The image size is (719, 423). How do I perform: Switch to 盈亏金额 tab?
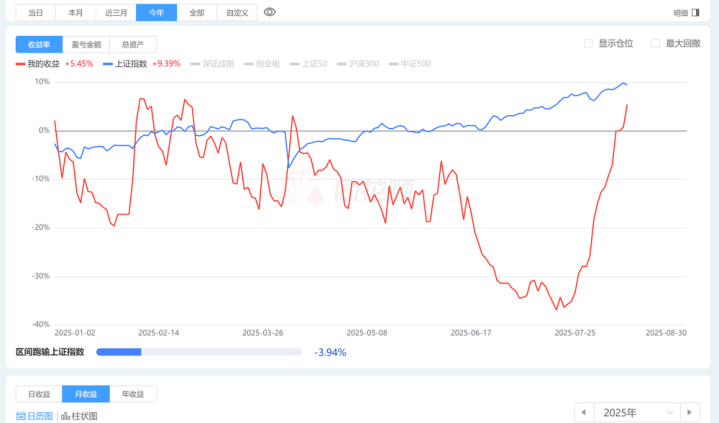pyautogui.click(x=84, y=45)
